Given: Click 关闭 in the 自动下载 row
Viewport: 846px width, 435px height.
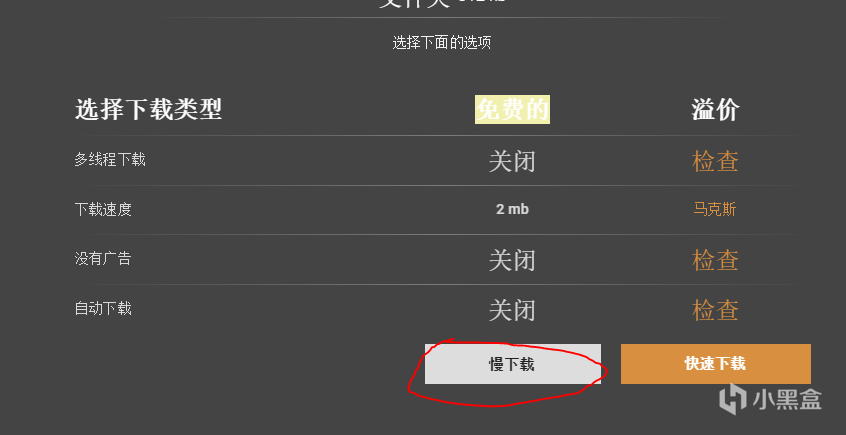Looking at the screenshot, I should pos(512,310).
